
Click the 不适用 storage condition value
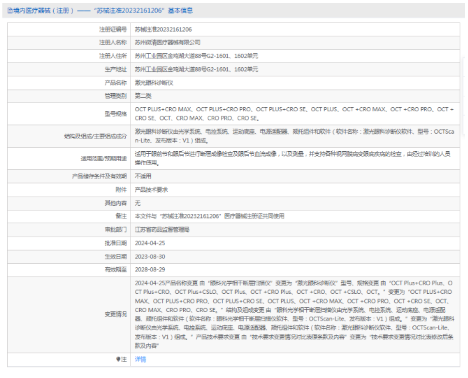143,176
